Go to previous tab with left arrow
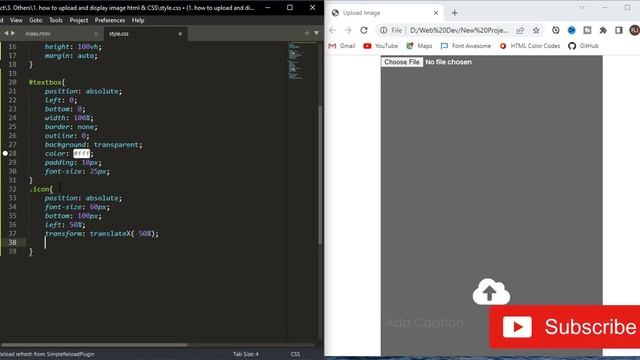Image resolution: width=640 pixels, height=360 pixels. (6, 33)
